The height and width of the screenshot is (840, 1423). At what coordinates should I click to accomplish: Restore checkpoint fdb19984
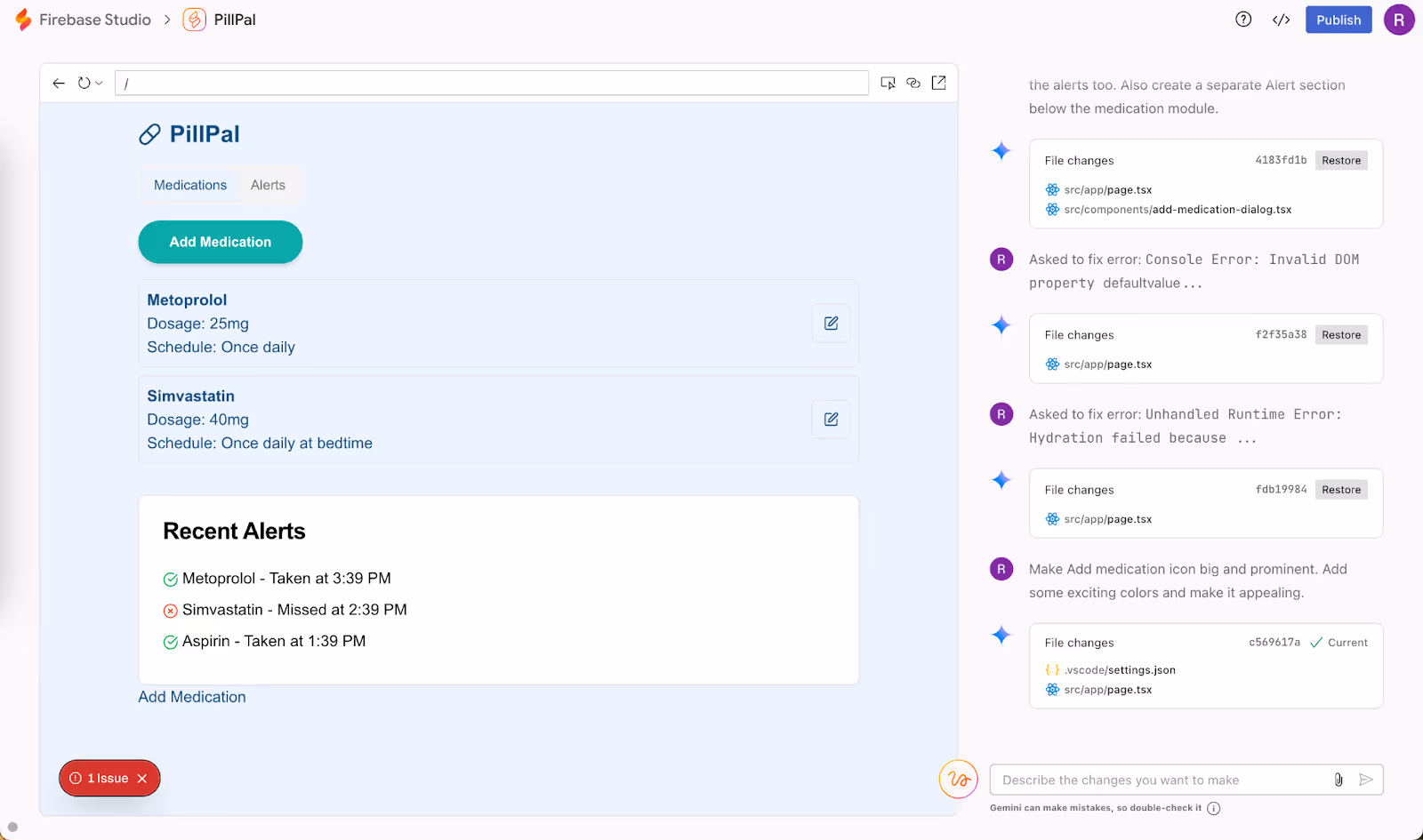(1341, 489)
